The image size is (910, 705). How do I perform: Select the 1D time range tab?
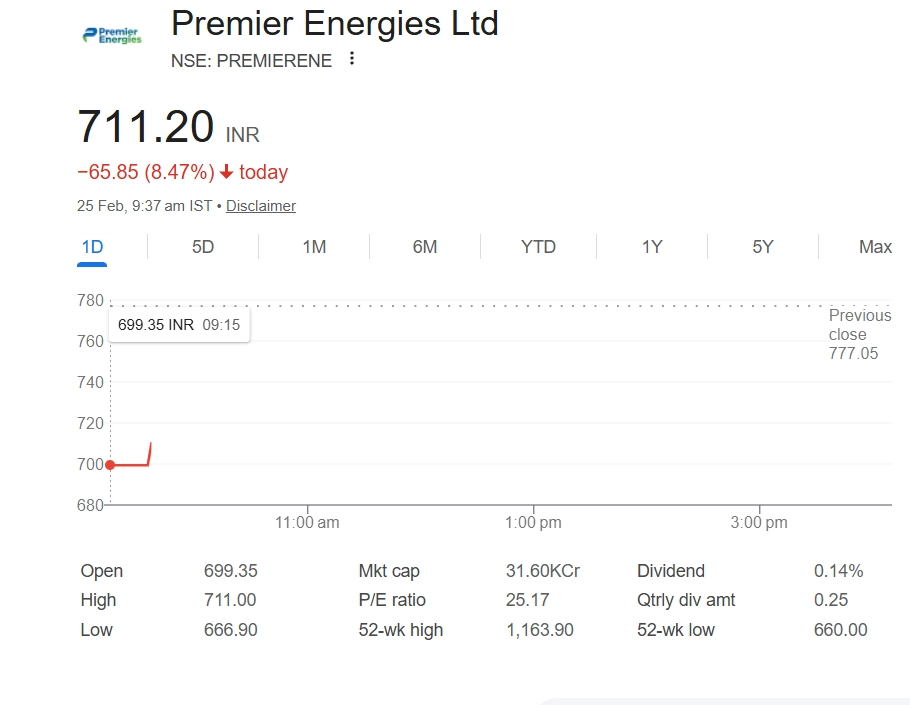[92, 247]
